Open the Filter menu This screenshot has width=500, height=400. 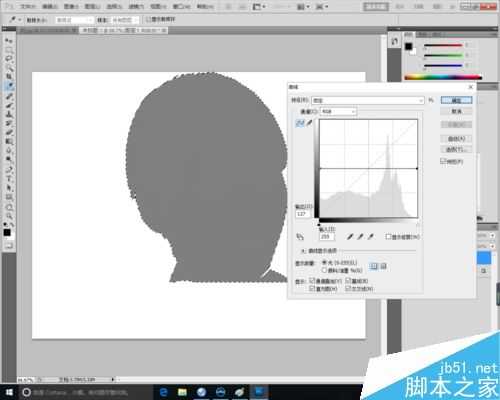coord(136,7)
